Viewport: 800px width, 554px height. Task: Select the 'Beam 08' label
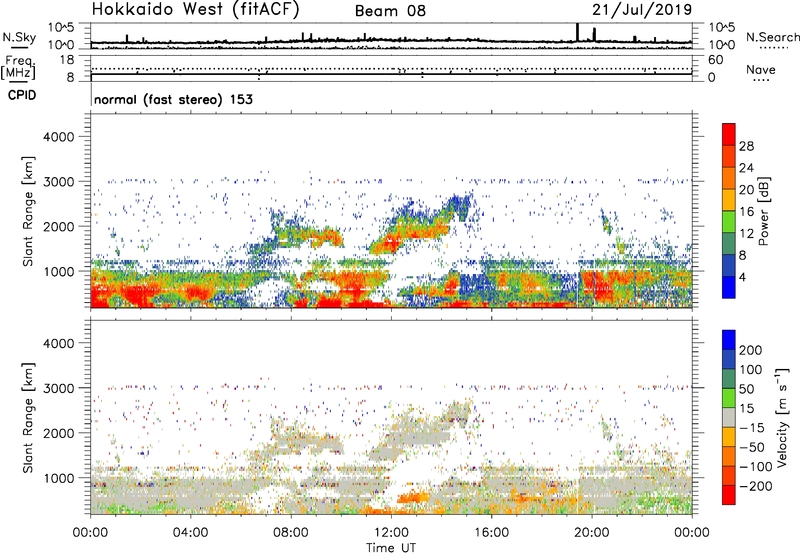point(390,11)
